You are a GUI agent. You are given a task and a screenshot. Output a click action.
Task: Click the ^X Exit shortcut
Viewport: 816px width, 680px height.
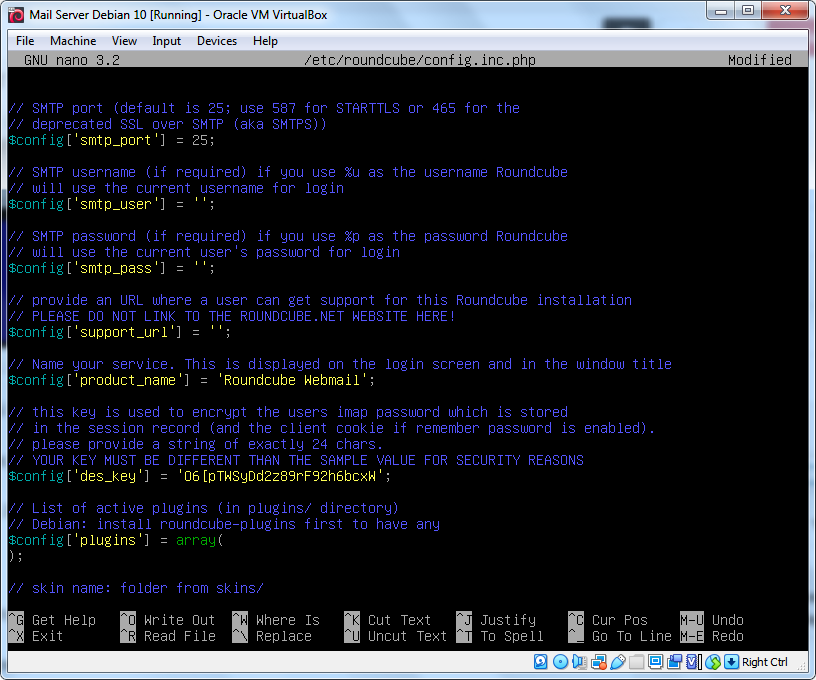[x=36, y=636]
